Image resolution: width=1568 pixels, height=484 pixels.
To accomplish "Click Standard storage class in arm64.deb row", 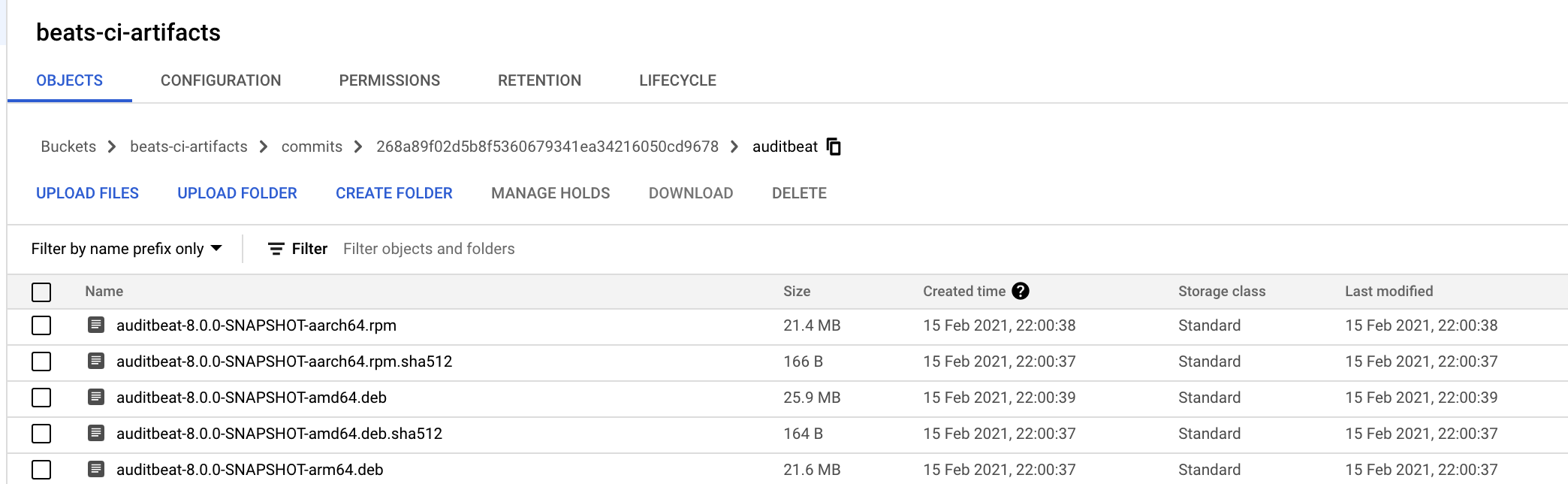I will [x=1209, y=470].
